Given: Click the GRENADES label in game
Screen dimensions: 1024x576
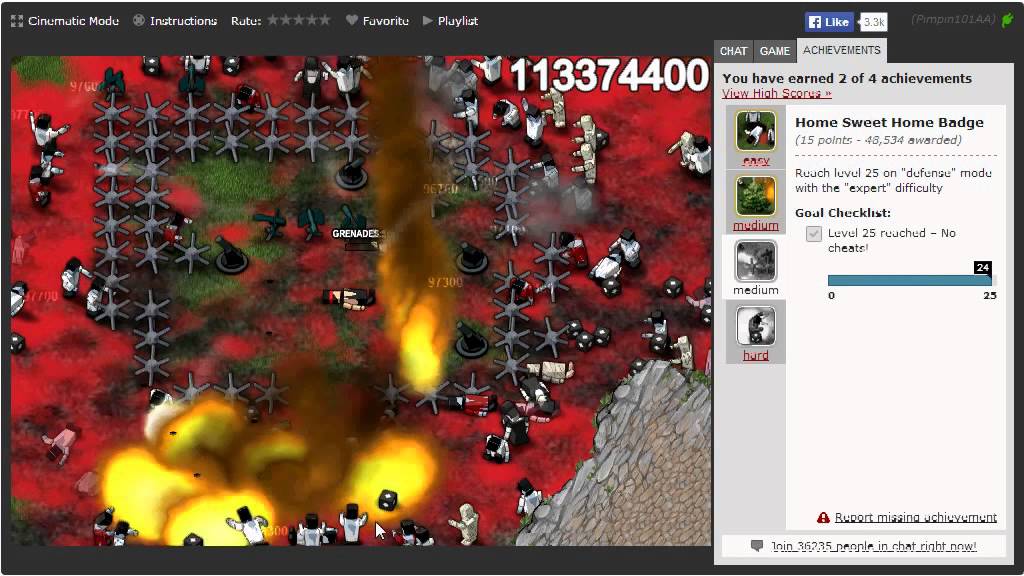Looking at the screenshot, I should 355,233.
